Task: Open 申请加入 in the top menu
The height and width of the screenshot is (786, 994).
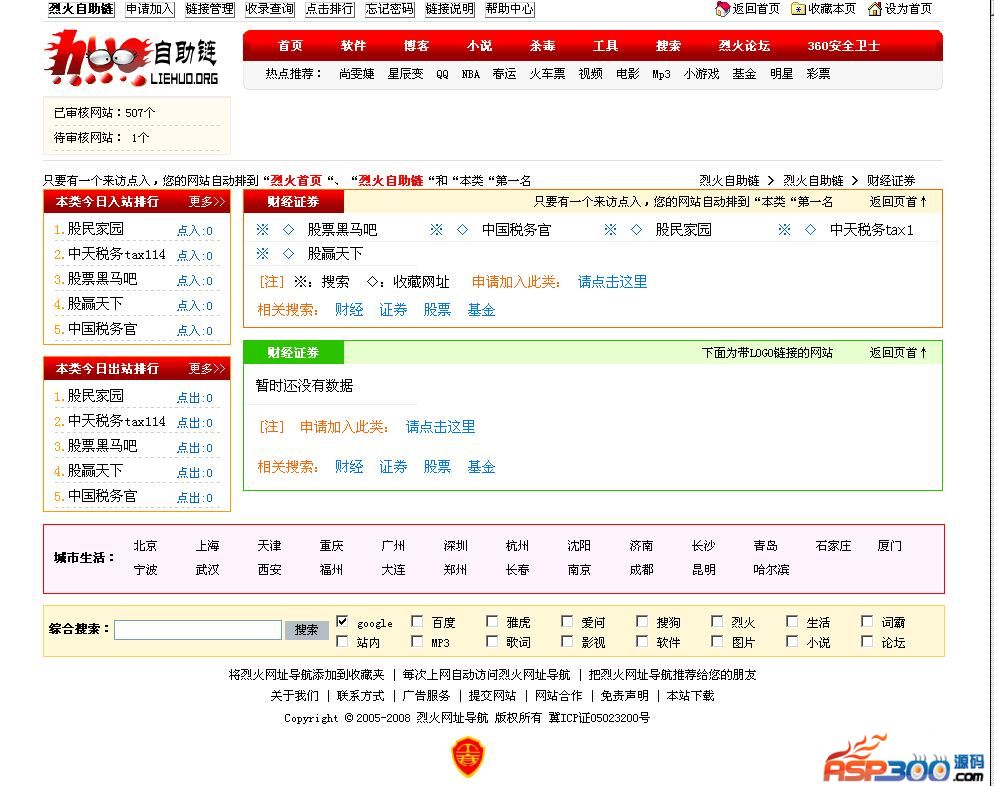Action: click(150, 9)
